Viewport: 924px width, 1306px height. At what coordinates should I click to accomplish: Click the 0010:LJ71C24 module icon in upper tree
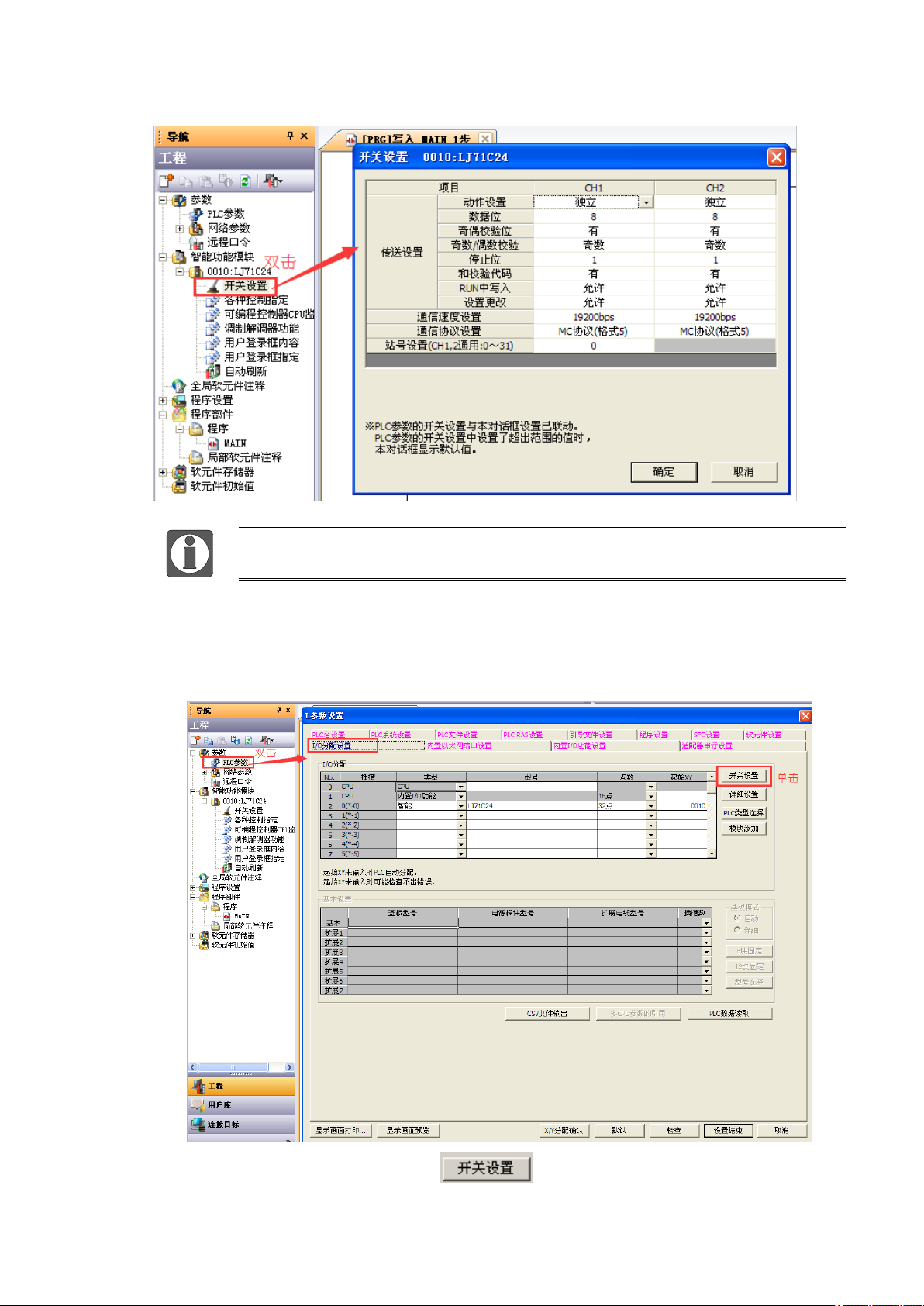pos(196,271)
